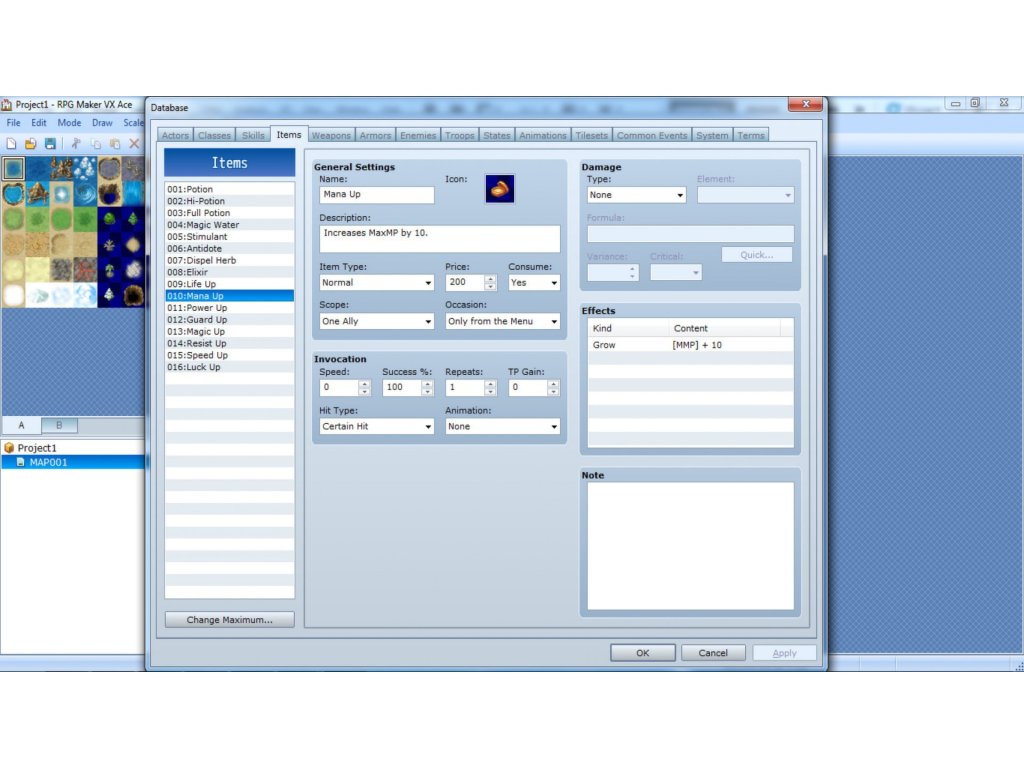Open the Common Events tab

point(652,135)
